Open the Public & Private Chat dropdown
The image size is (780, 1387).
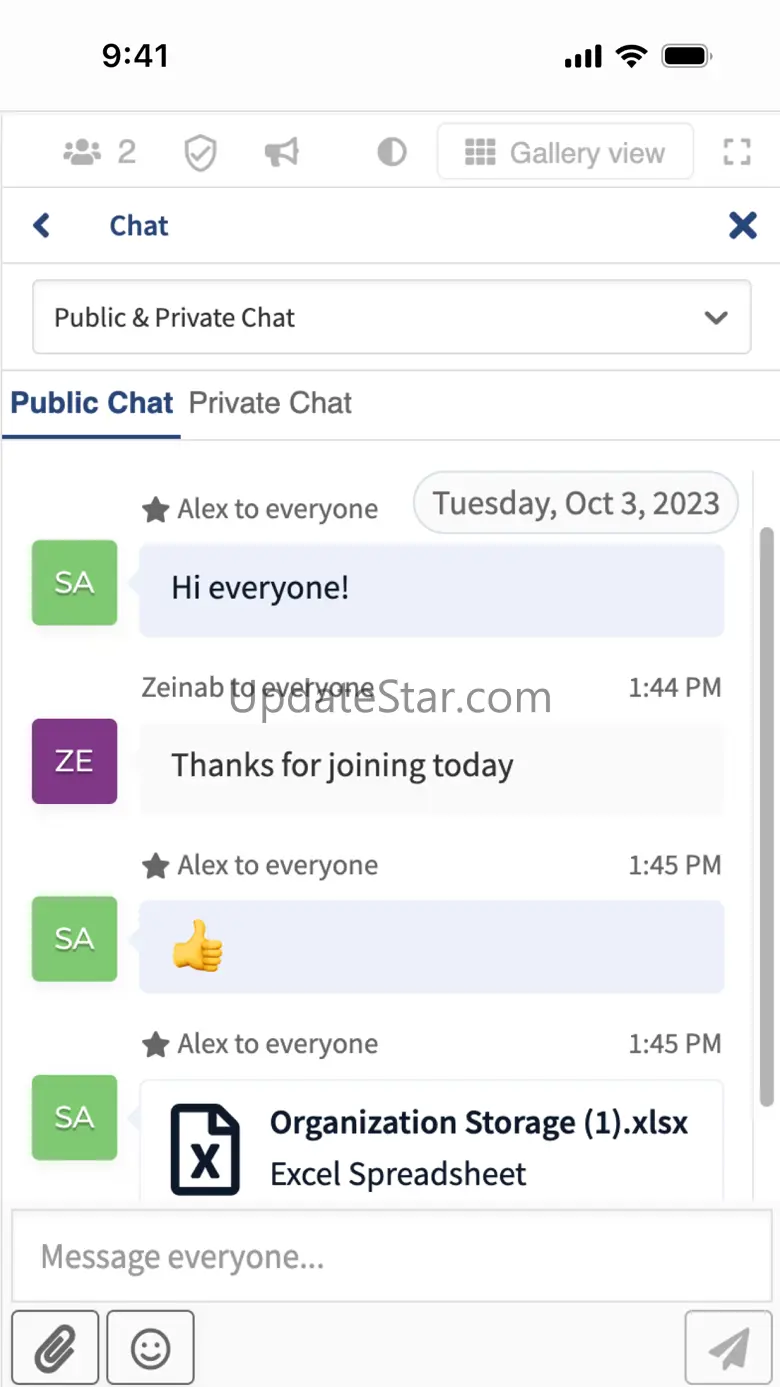pyautogui.click(x=391, y=318)
